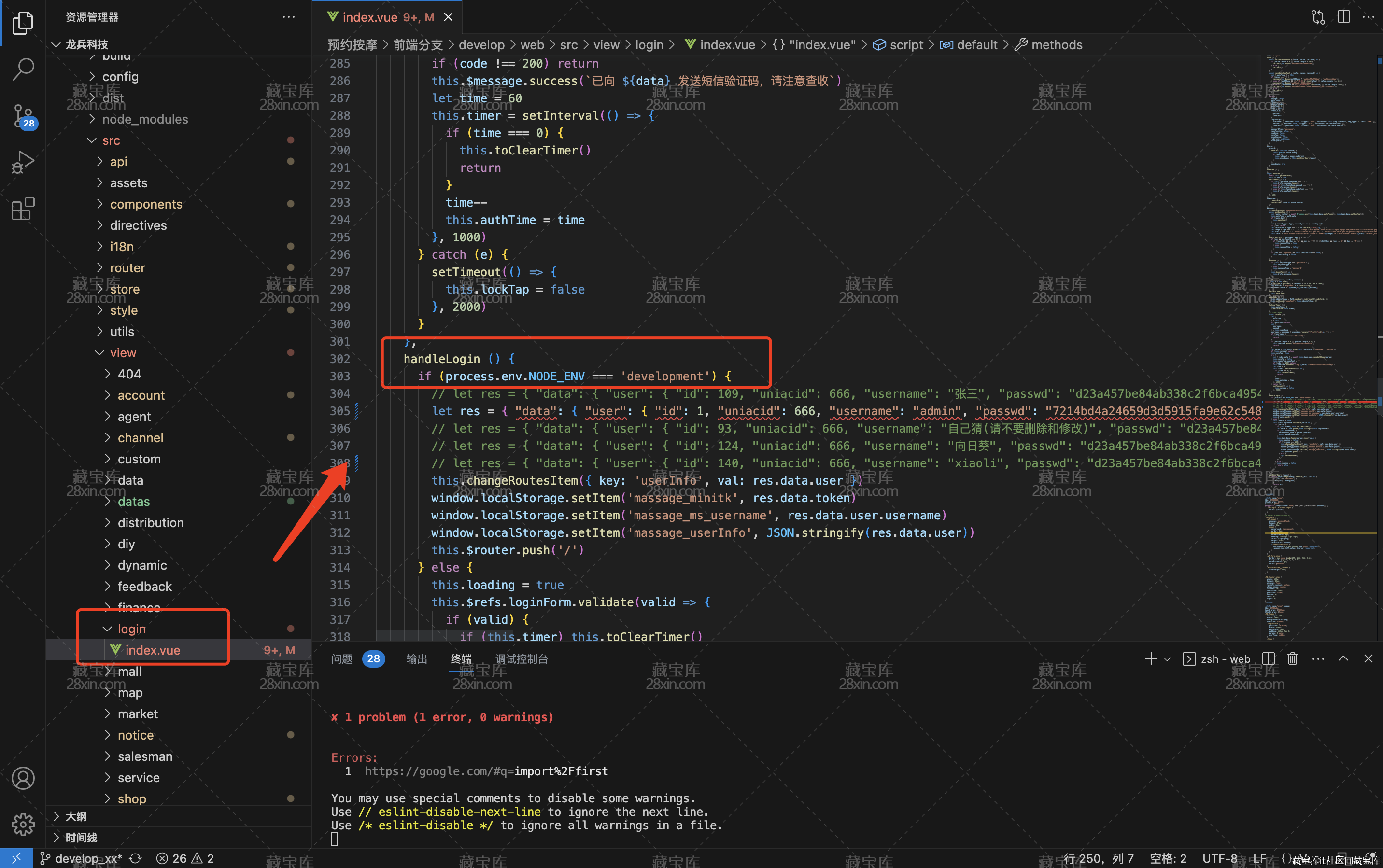This screenshot has width=1383, height=868.
Task: Switch to the 问题 problems tab
Action: [x=342, y=658]
